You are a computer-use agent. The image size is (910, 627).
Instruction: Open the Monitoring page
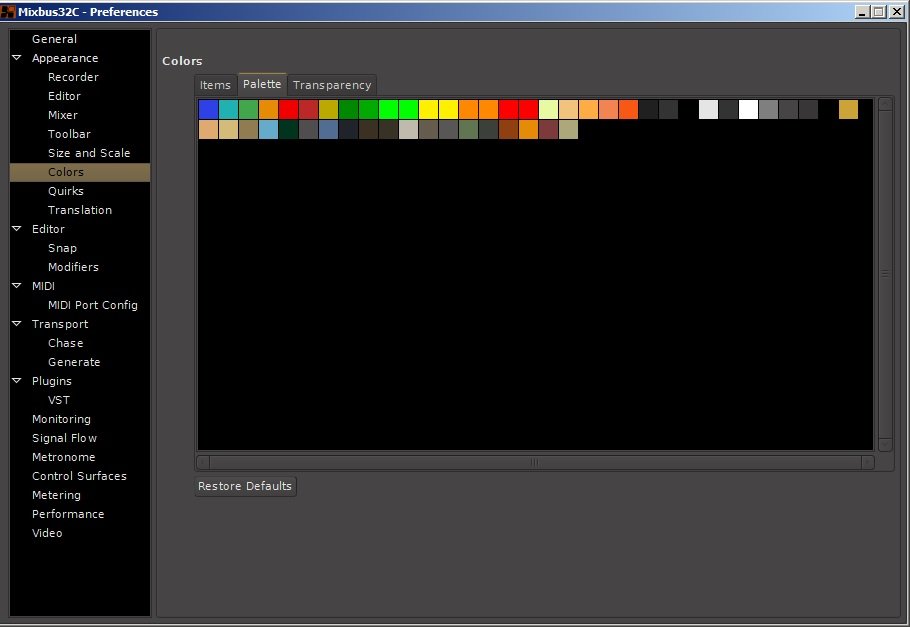click(62, 419)
